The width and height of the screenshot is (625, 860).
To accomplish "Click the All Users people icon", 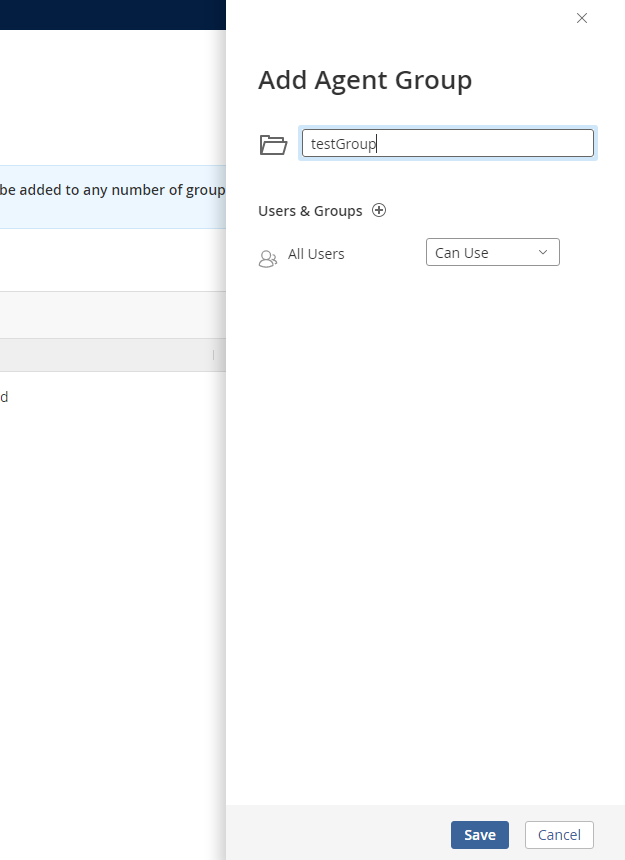I will tap(268, 258).
